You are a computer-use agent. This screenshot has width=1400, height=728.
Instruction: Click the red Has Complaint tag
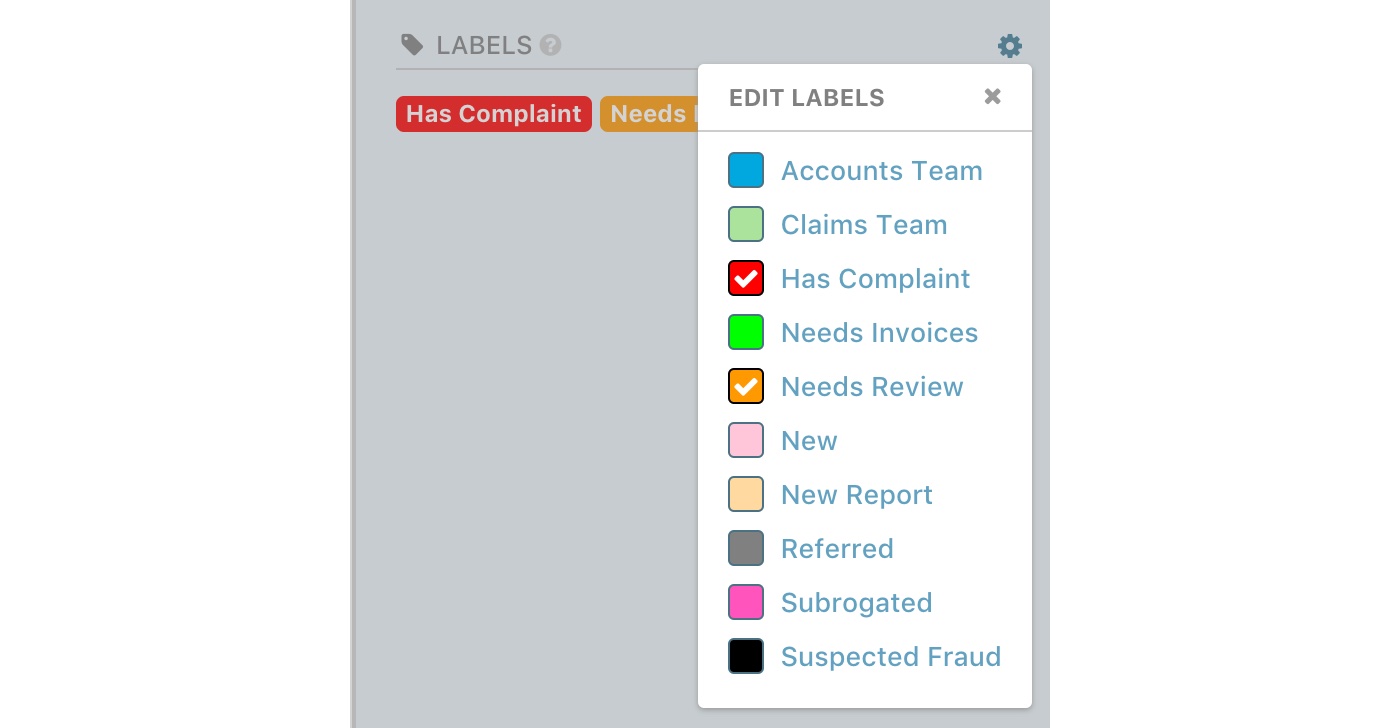click(493, 114)
